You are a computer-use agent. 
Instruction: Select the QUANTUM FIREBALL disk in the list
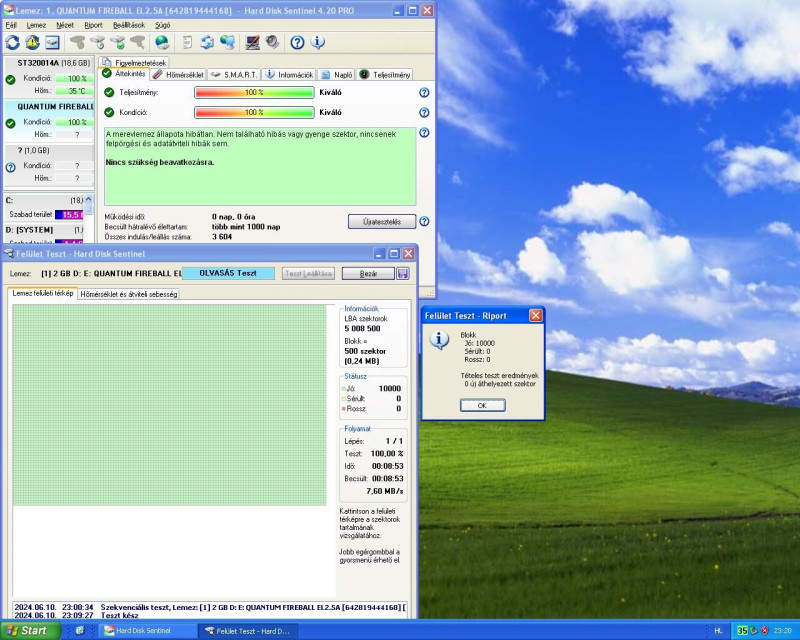coord(48,120)
